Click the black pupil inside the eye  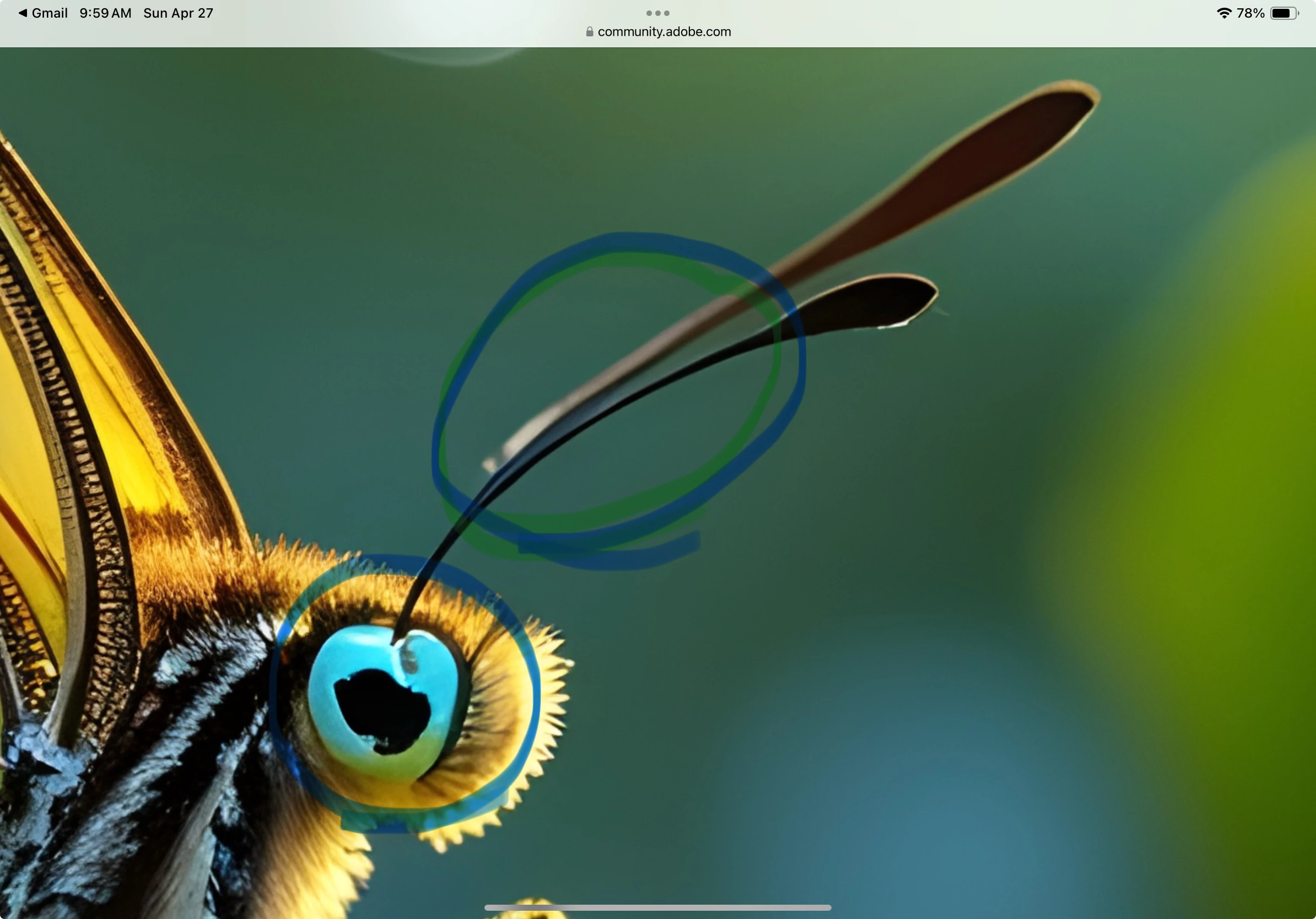coord(383,710)
